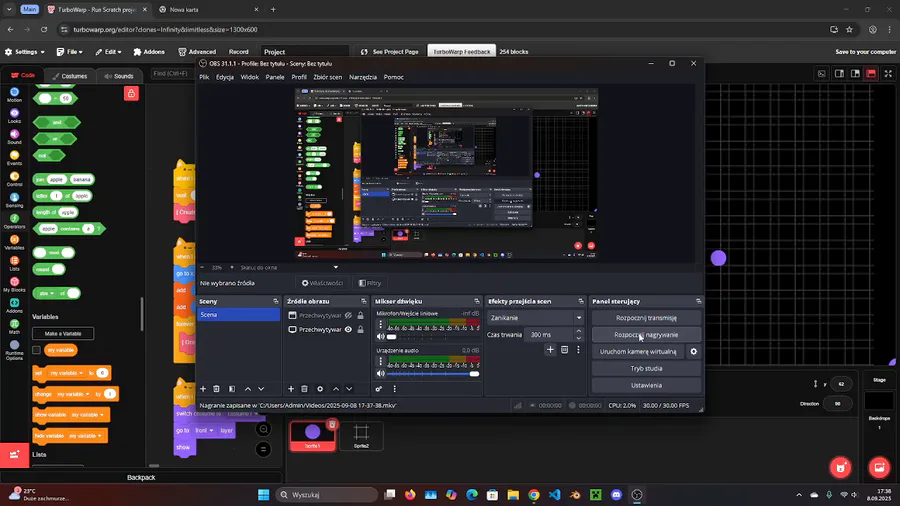Move scene up in Sceny panel
900x506 pixels.
pyautogui.click(x=248, y=389)
